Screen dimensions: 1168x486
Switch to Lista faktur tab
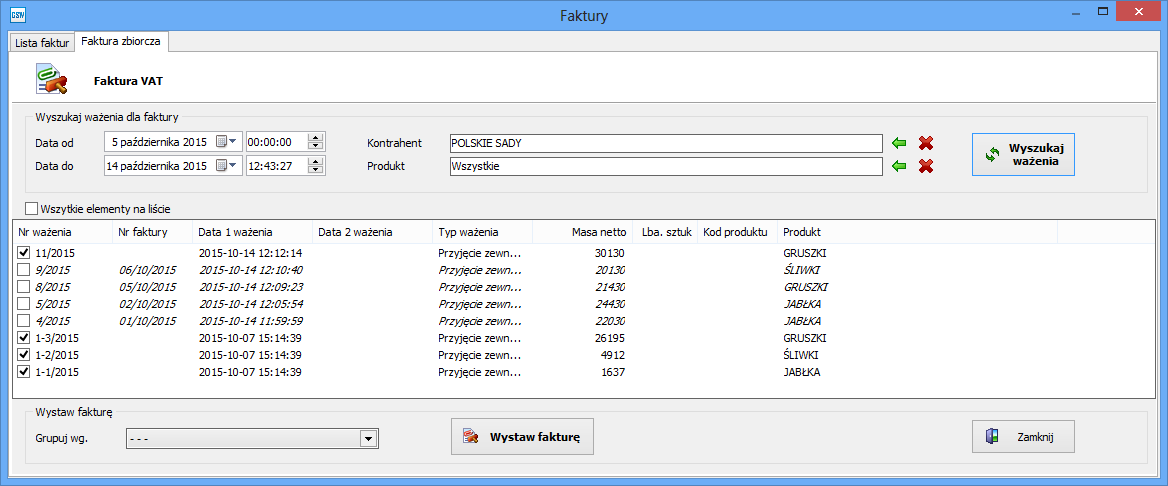(x=42, y=43)
